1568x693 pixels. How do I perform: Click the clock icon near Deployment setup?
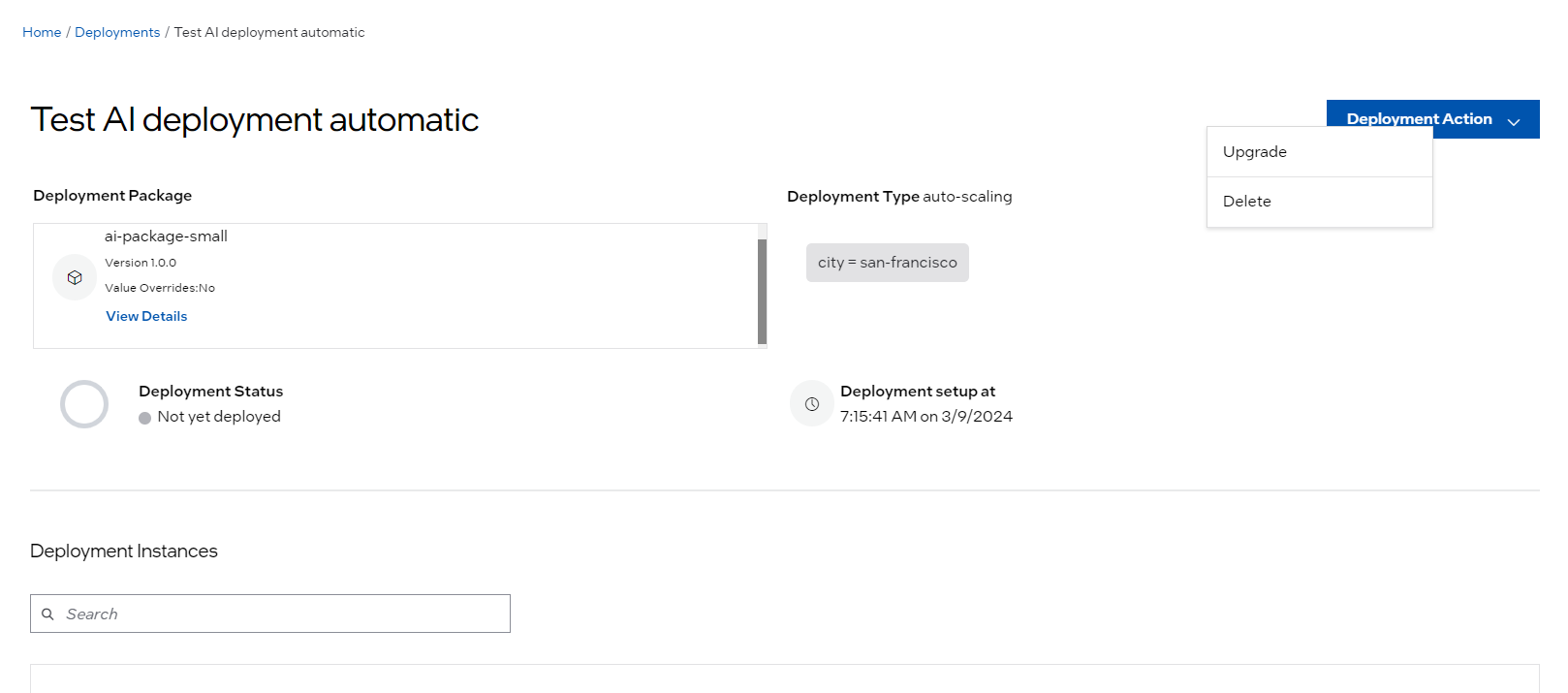pos(812,404)
